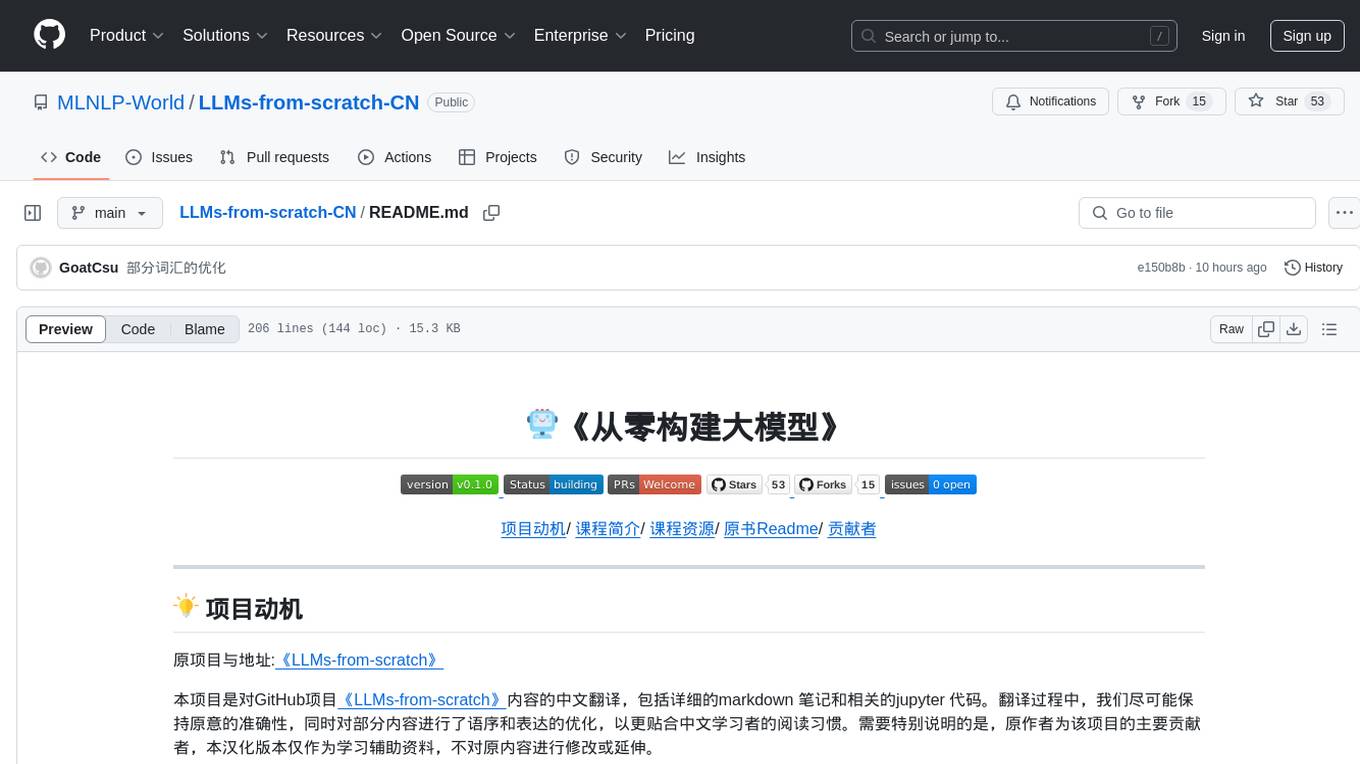The width and height of the screenshot is (1360, 764).
Task: Click the GitHub Forks badge
Action: point(837,484)
